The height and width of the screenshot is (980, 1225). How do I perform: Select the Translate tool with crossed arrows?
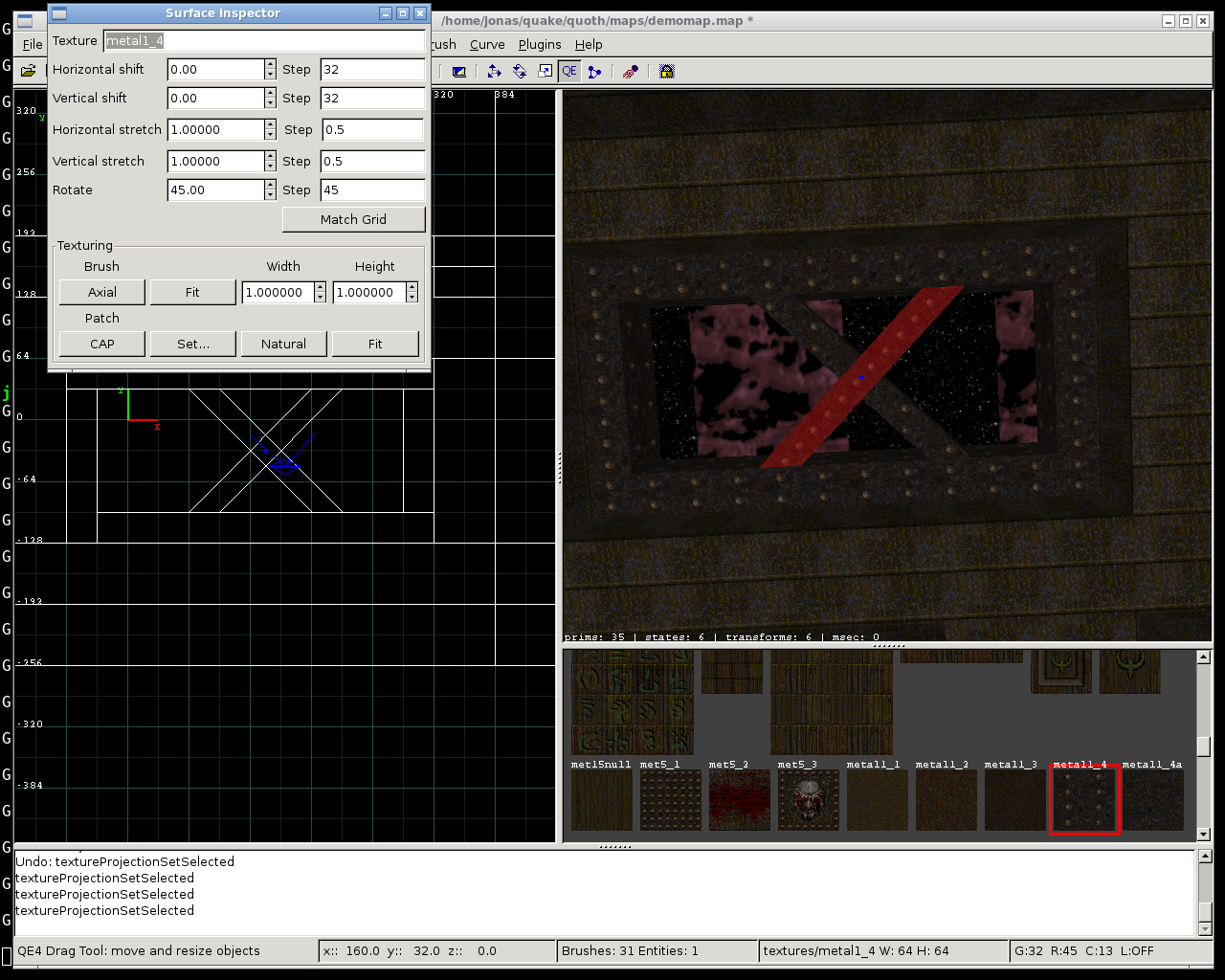click(494, 72)
